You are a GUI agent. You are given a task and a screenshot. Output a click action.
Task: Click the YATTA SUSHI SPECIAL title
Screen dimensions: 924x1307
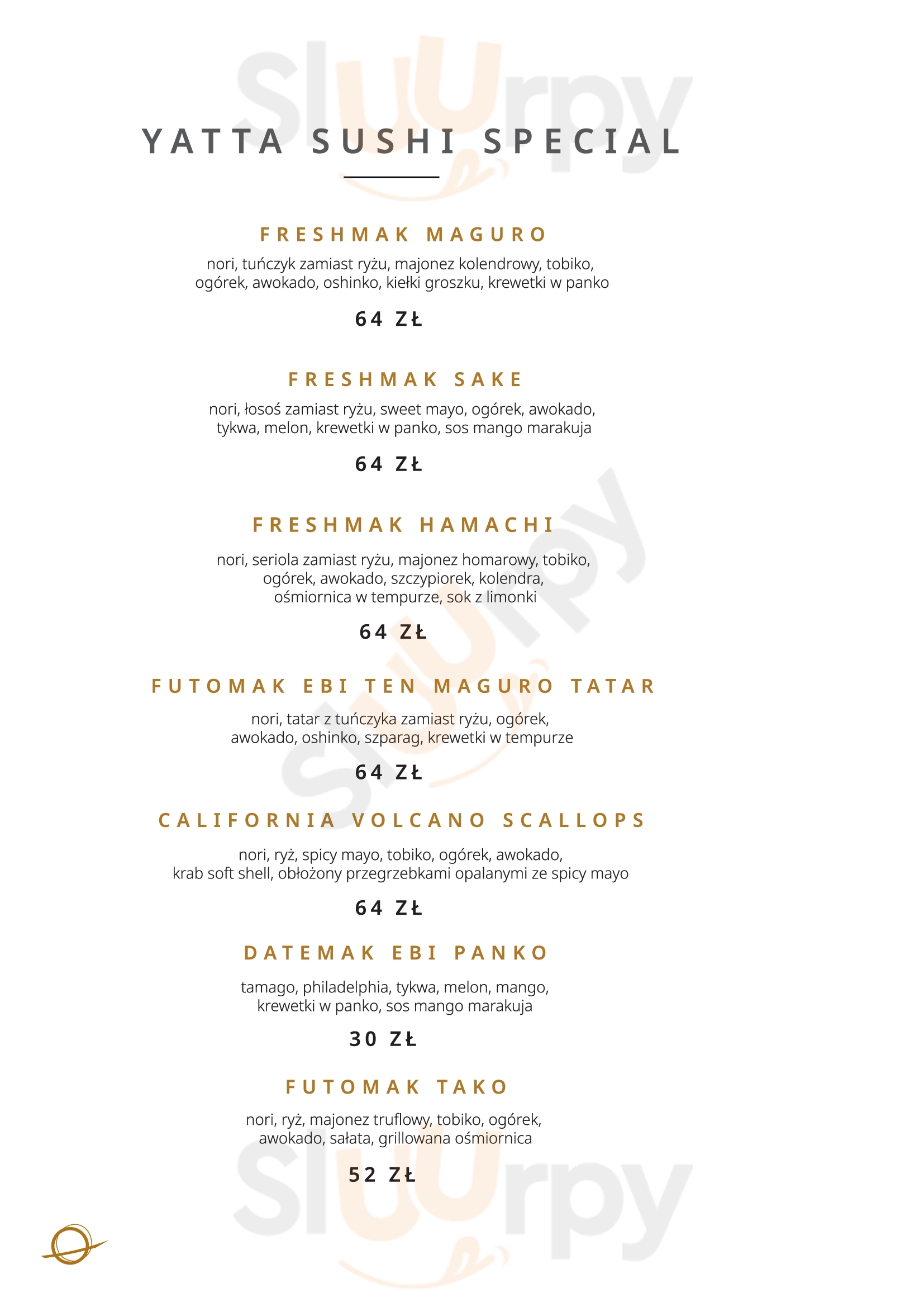coord(412,141)
